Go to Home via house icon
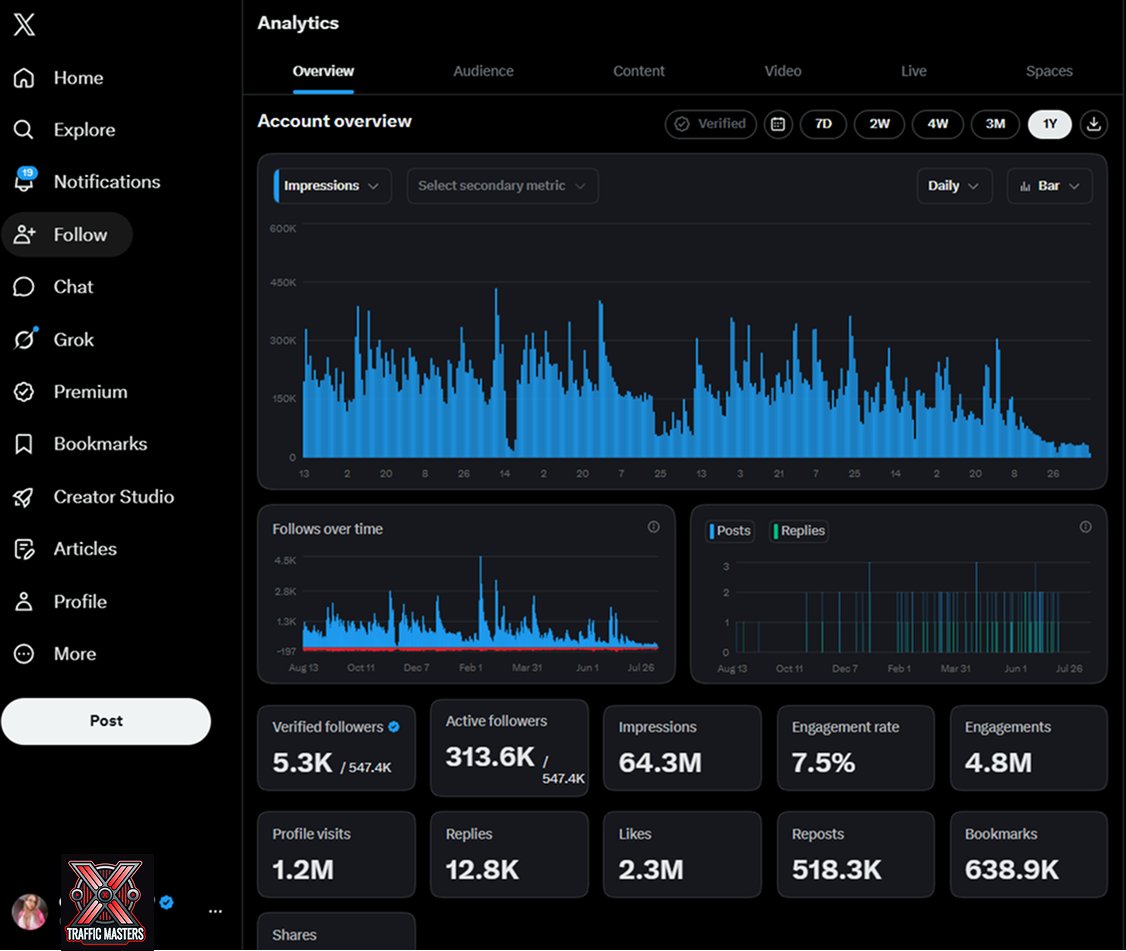The image size is (1126, 951). coord(24,78)
